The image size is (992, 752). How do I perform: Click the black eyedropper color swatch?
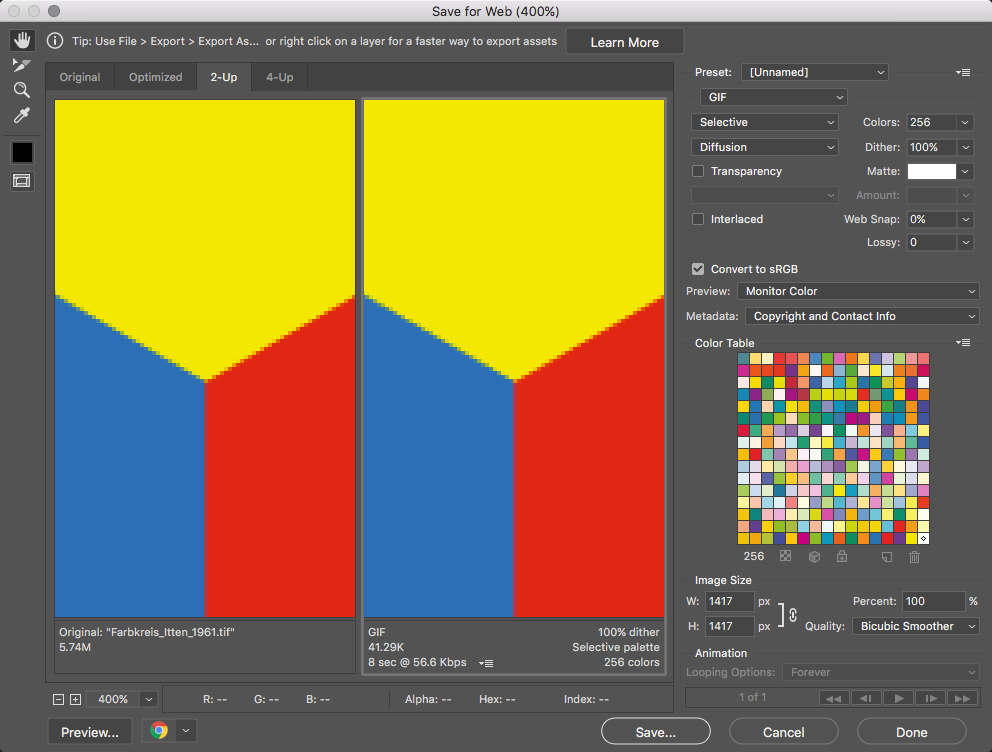(x=22, y=152)
